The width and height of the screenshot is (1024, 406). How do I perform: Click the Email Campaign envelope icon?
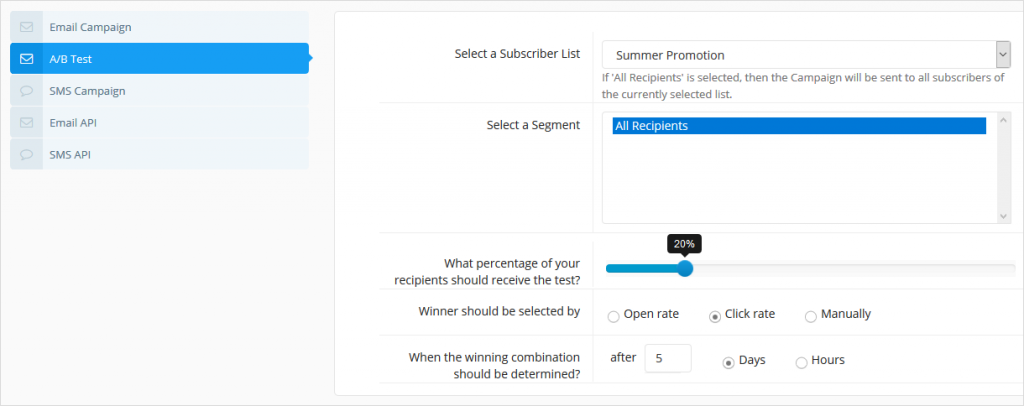pos(26,27)
